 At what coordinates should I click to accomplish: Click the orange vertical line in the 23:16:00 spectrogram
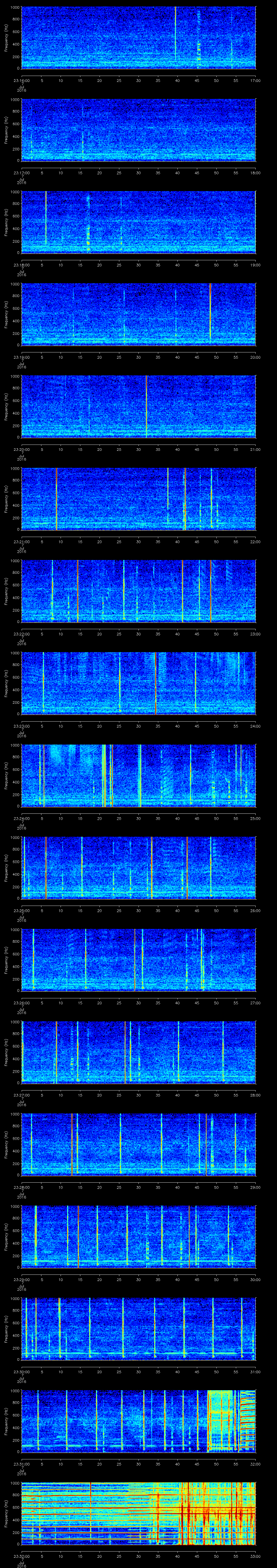(175, 34)
